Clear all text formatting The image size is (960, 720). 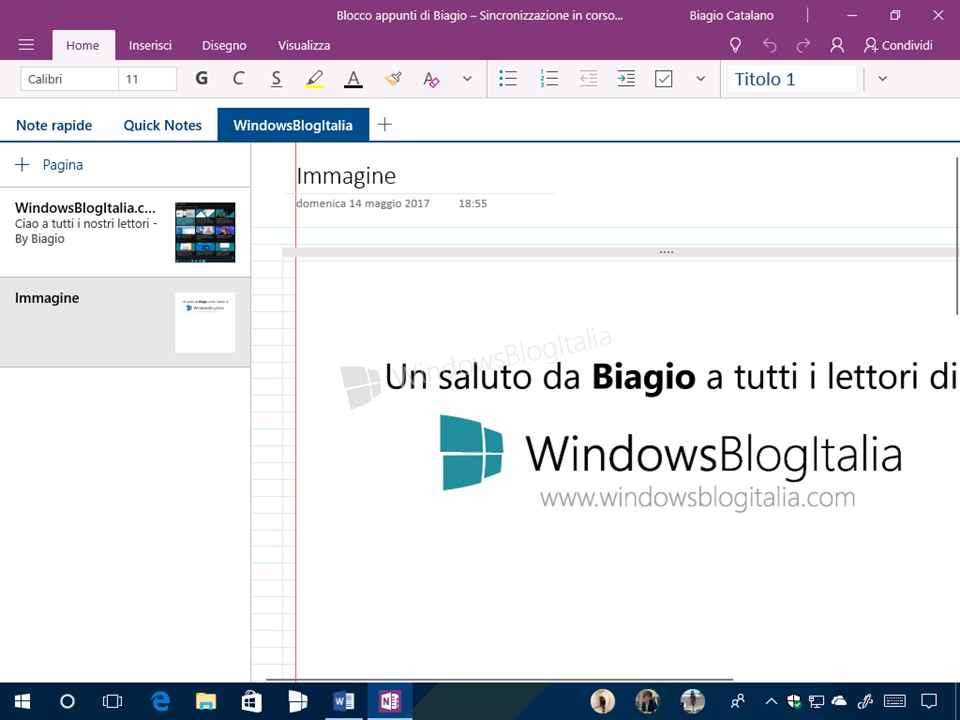coord(431,79)
